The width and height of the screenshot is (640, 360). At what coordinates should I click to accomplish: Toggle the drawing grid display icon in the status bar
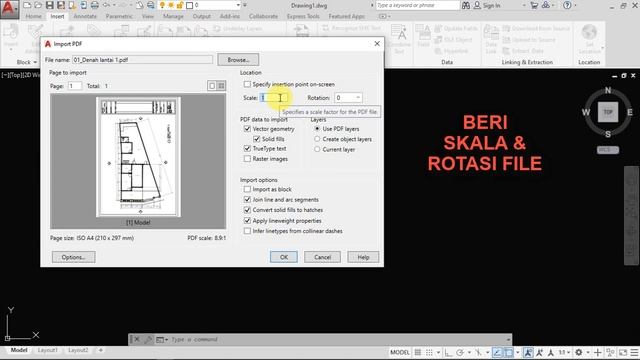pyautogui.click(x=418, y=352)
